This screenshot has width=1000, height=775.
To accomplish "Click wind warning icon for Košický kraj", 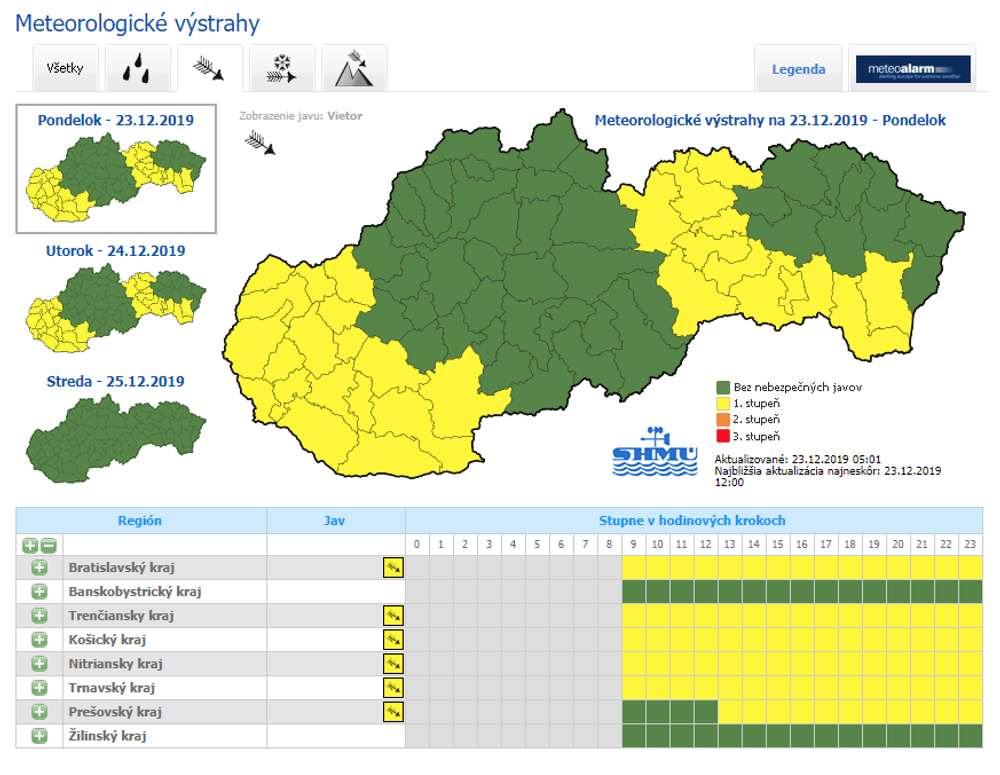I will (x=393, y=640).
